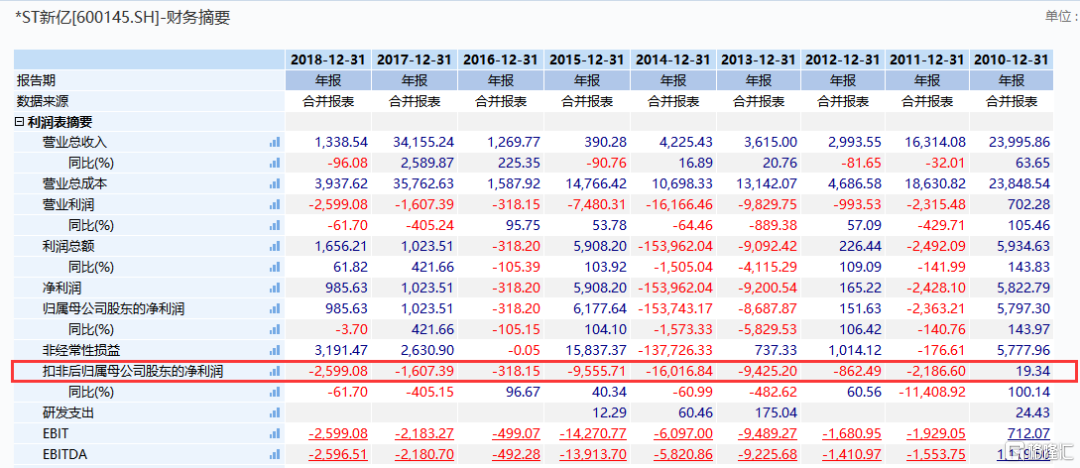The image size is (1080, 468).
Task: Select the 2010-12-31 column header
Action: coord(1011,60)
